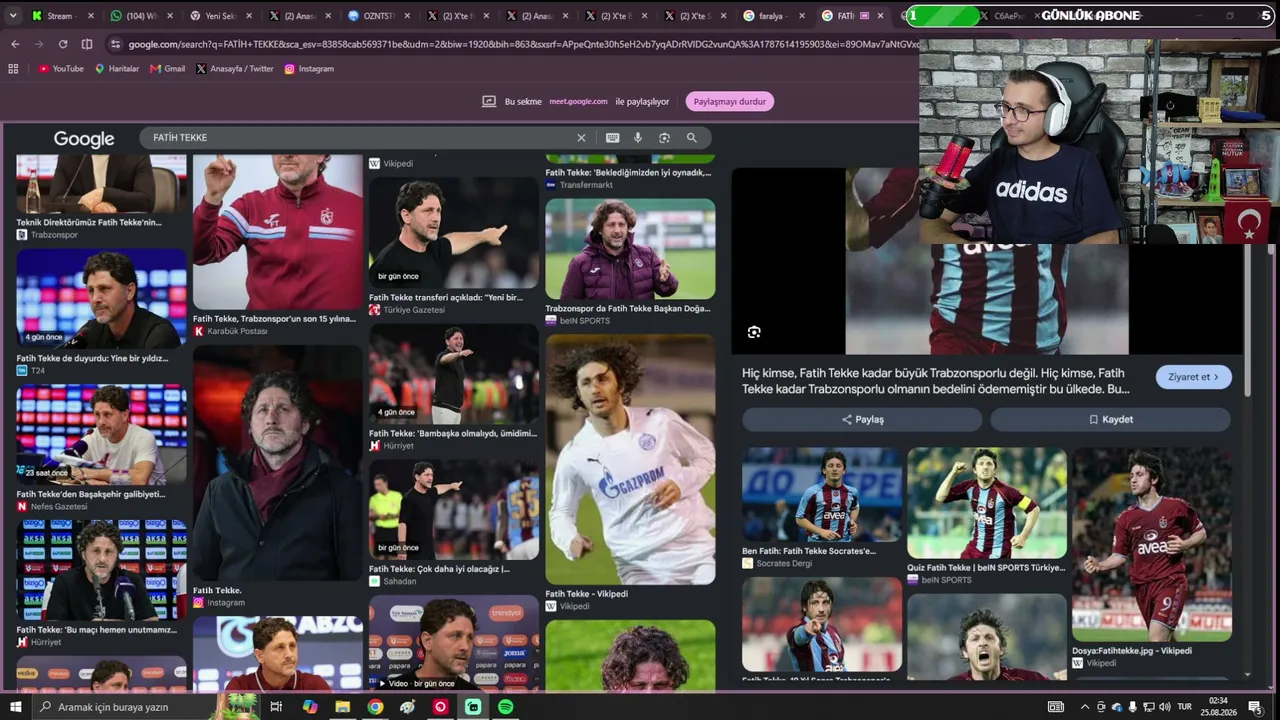The image size is (1280, 720).
Task: Show hidden system tray icons
Action: [x=1085, y=707]
